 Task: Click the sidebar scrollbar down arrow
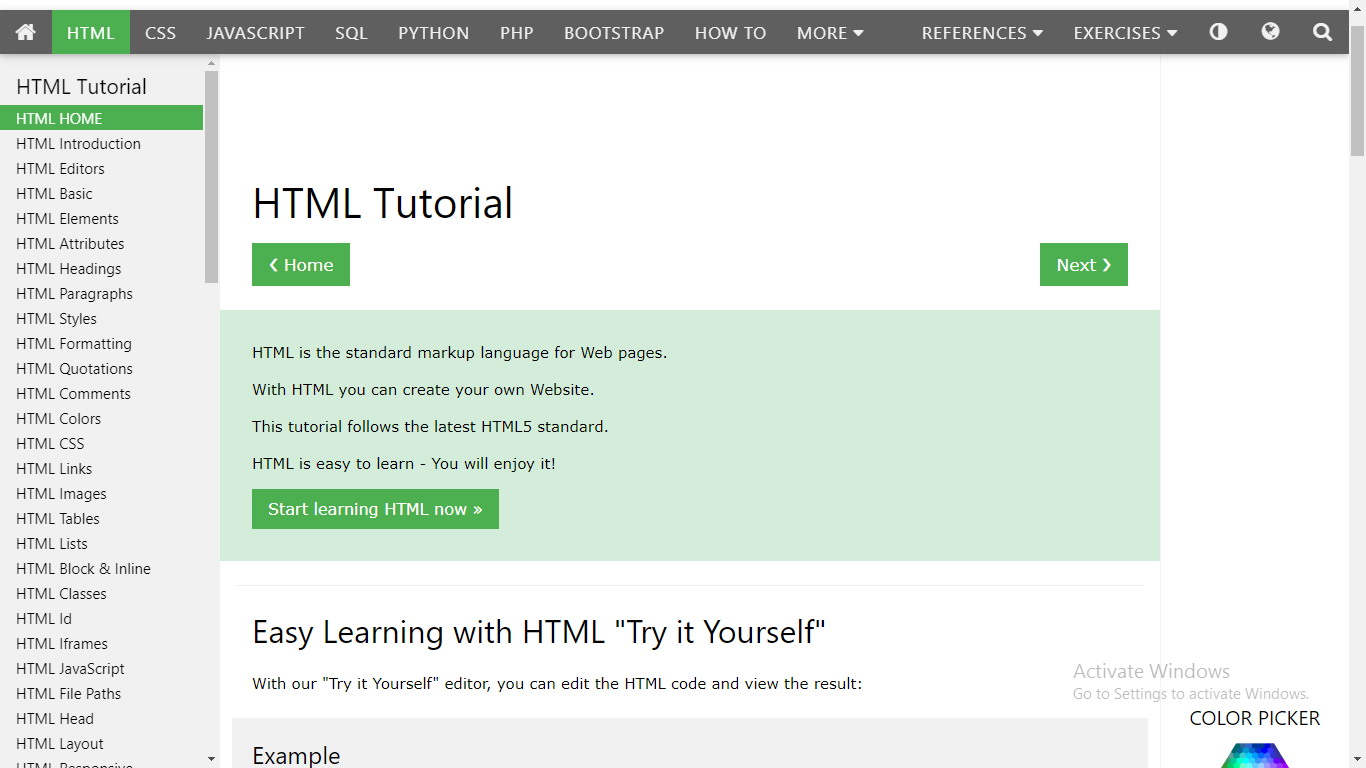pos(211,759)
